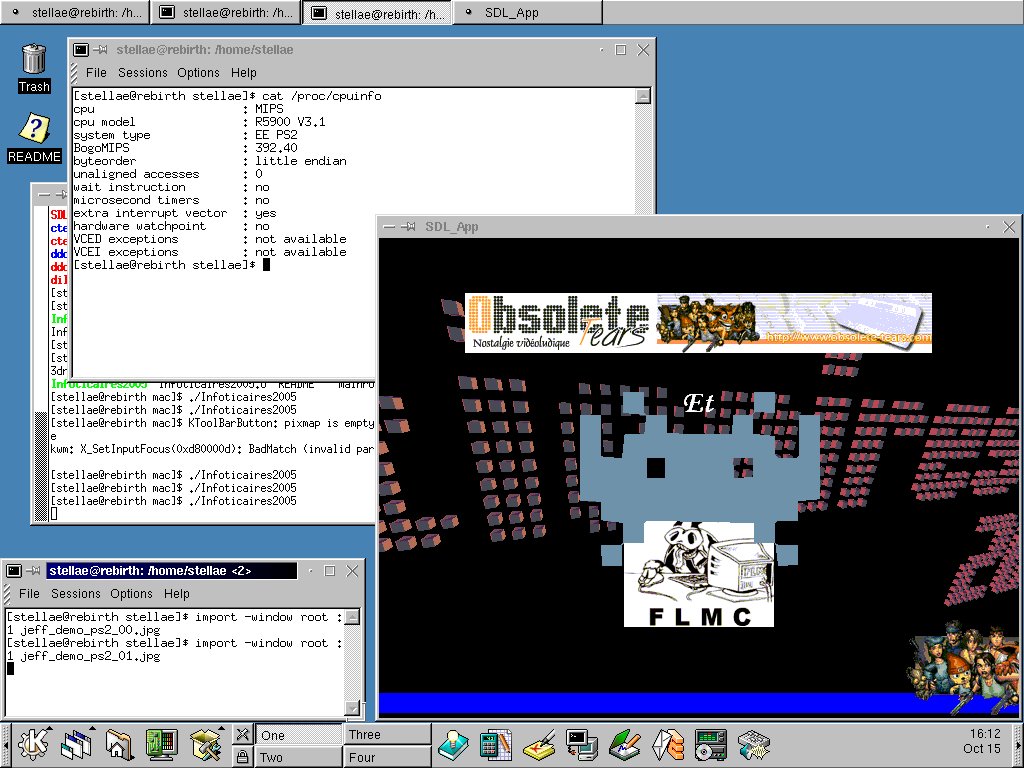Open the Utilities toolbox menu in the panel
Image resolution: width=1024 pixels, height=768 pixels.
click(x=205, y=744)
